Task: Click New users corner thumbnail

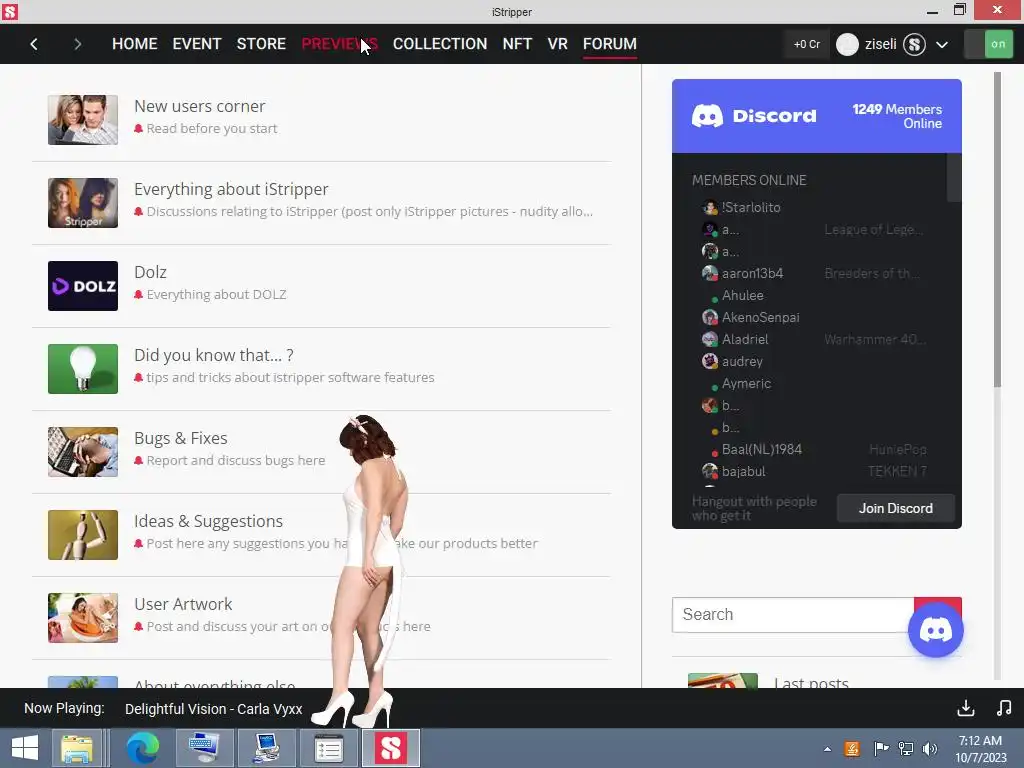Action: tap(83, 120)
